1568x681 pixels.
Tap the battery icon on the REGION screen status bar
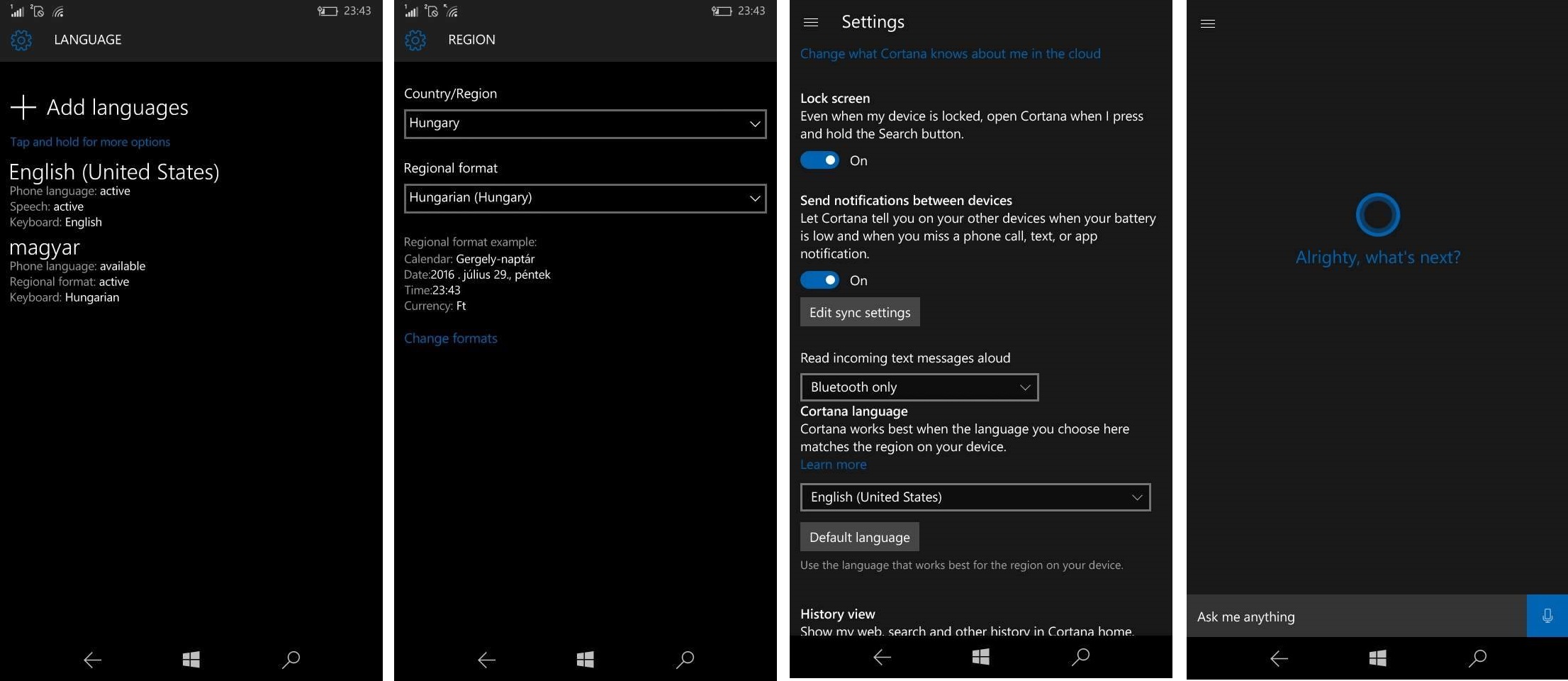click(721, 11)
